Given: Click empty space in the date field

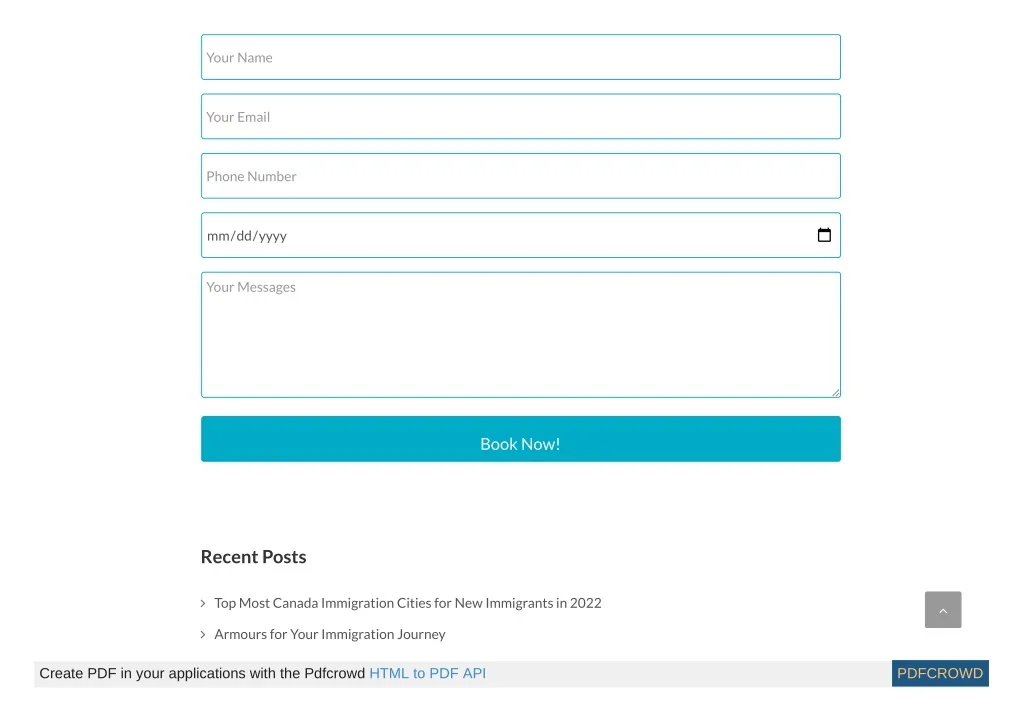Looking at the screenshot, I should point(550,236).
